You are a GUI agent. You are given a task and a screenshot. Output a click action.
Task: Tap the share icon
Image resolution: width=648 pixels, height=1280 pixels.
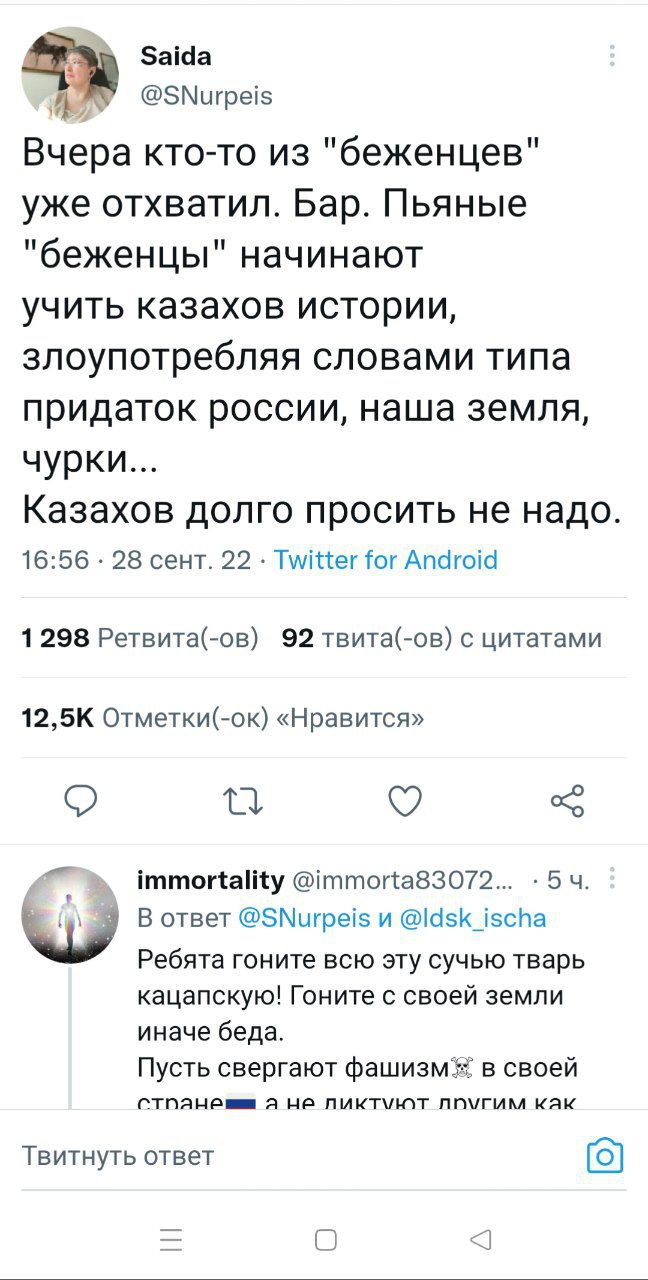pos(566,799)
